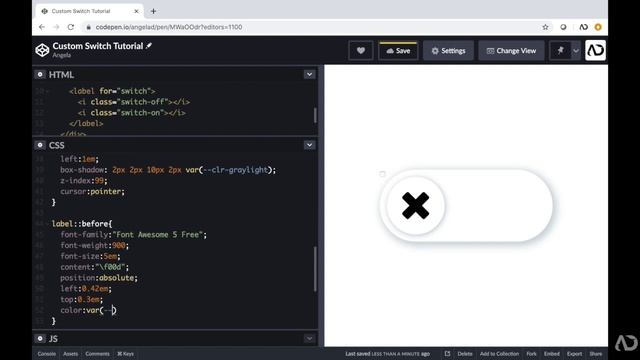Expand JS panel dropdown chevron
The height and width of the screenshot is (360, 640).
pos(309,338)
